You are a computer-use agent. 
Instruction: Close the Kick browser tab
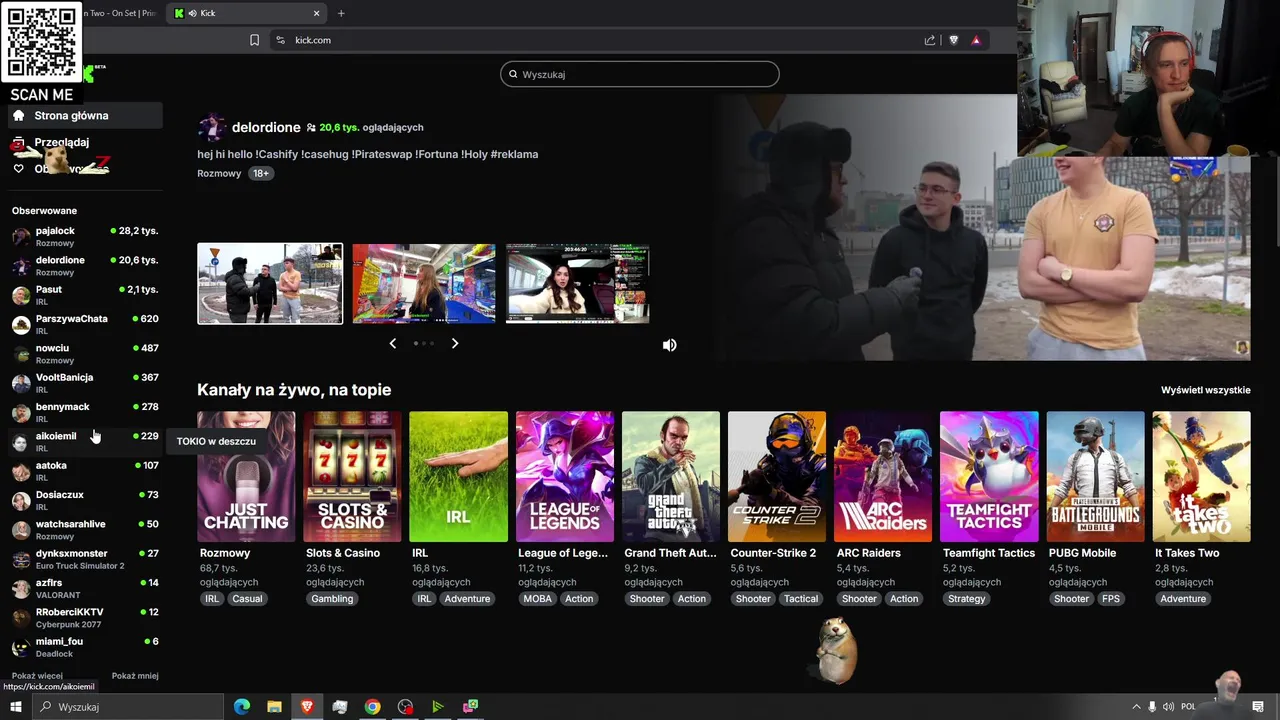coord(317,13)
